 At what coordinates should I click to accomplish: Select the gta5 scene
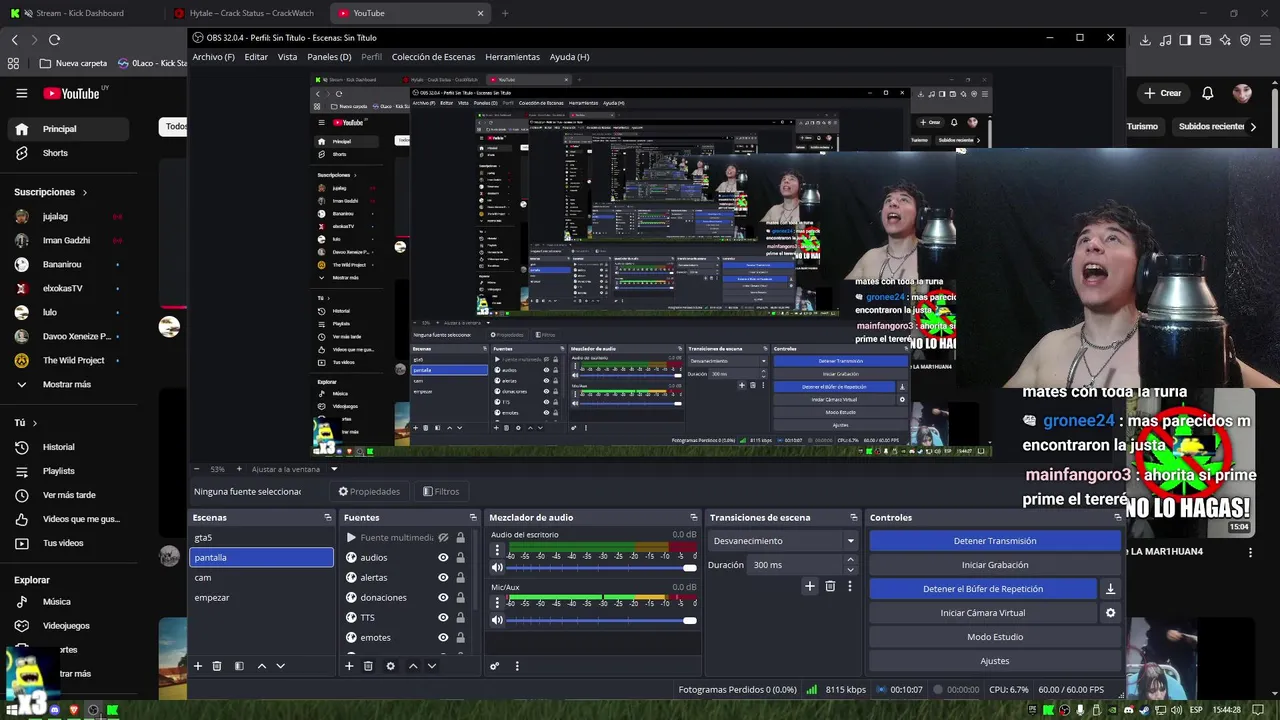261,537
